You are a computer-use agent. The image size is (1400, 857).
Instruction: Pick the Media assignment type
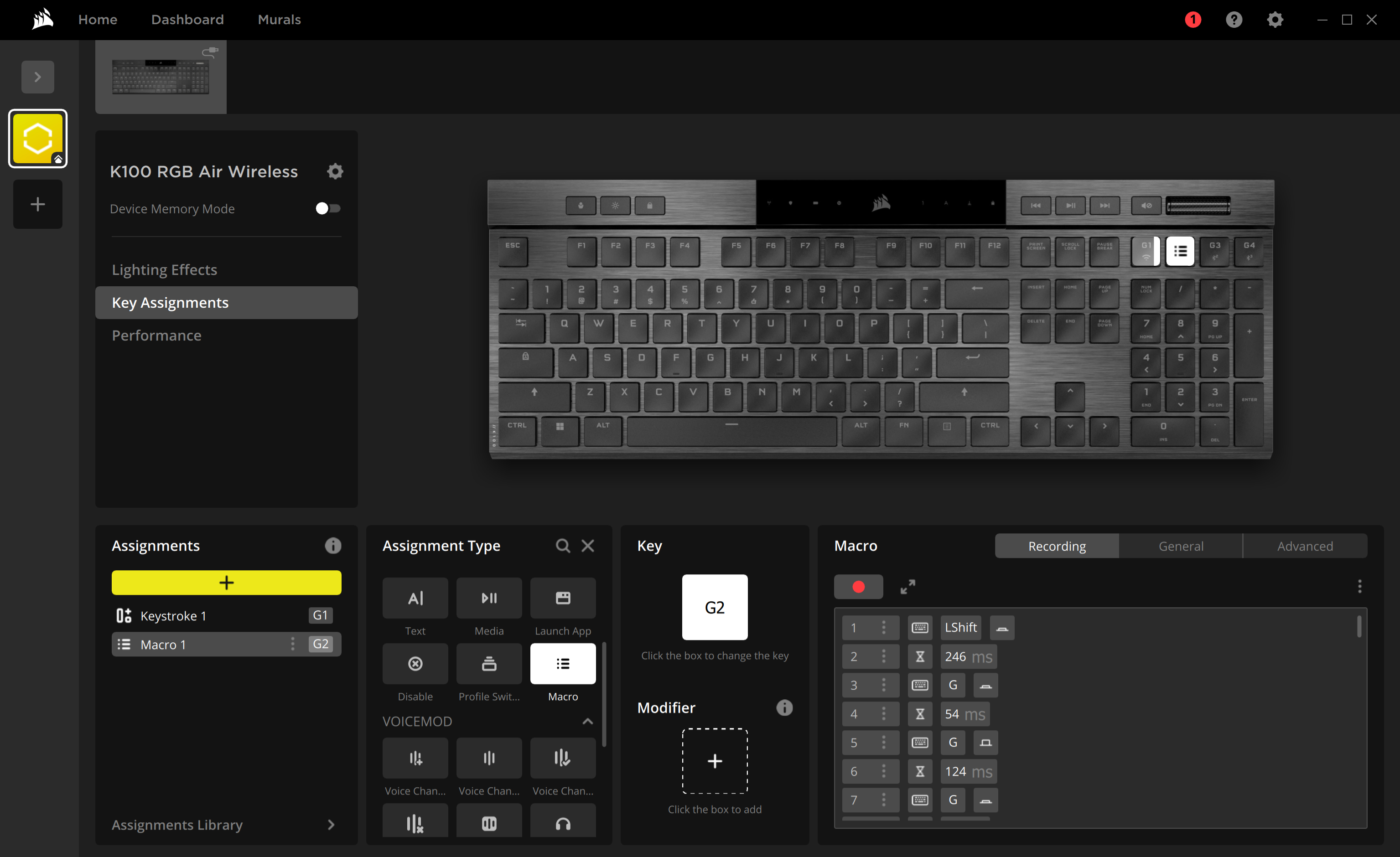[489, 598]
